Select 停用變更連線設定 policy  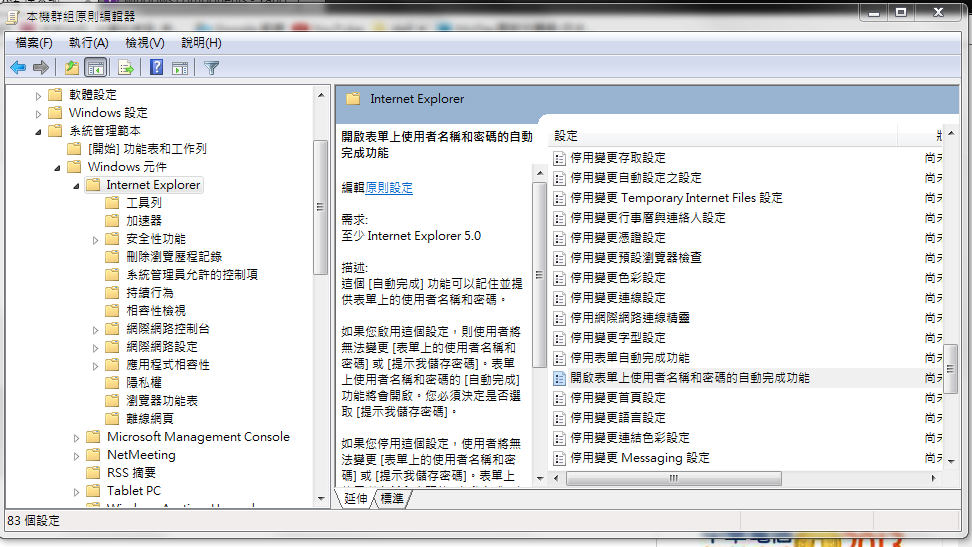(x=618, y=298)
